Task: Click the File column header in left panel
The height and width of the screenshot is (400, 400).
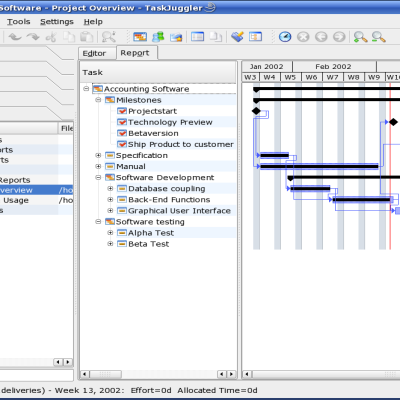Action: pos(66,128)
